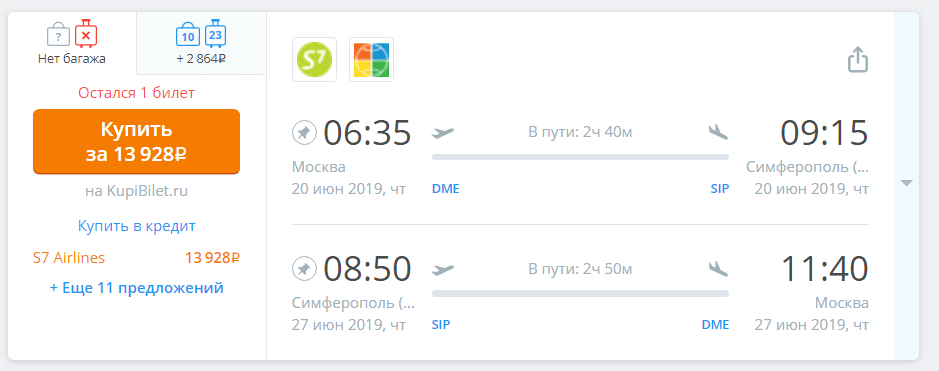The image size is (939, 371).
Task: Click the 10 kg carry-on bag icon
Action: point(187,35)
